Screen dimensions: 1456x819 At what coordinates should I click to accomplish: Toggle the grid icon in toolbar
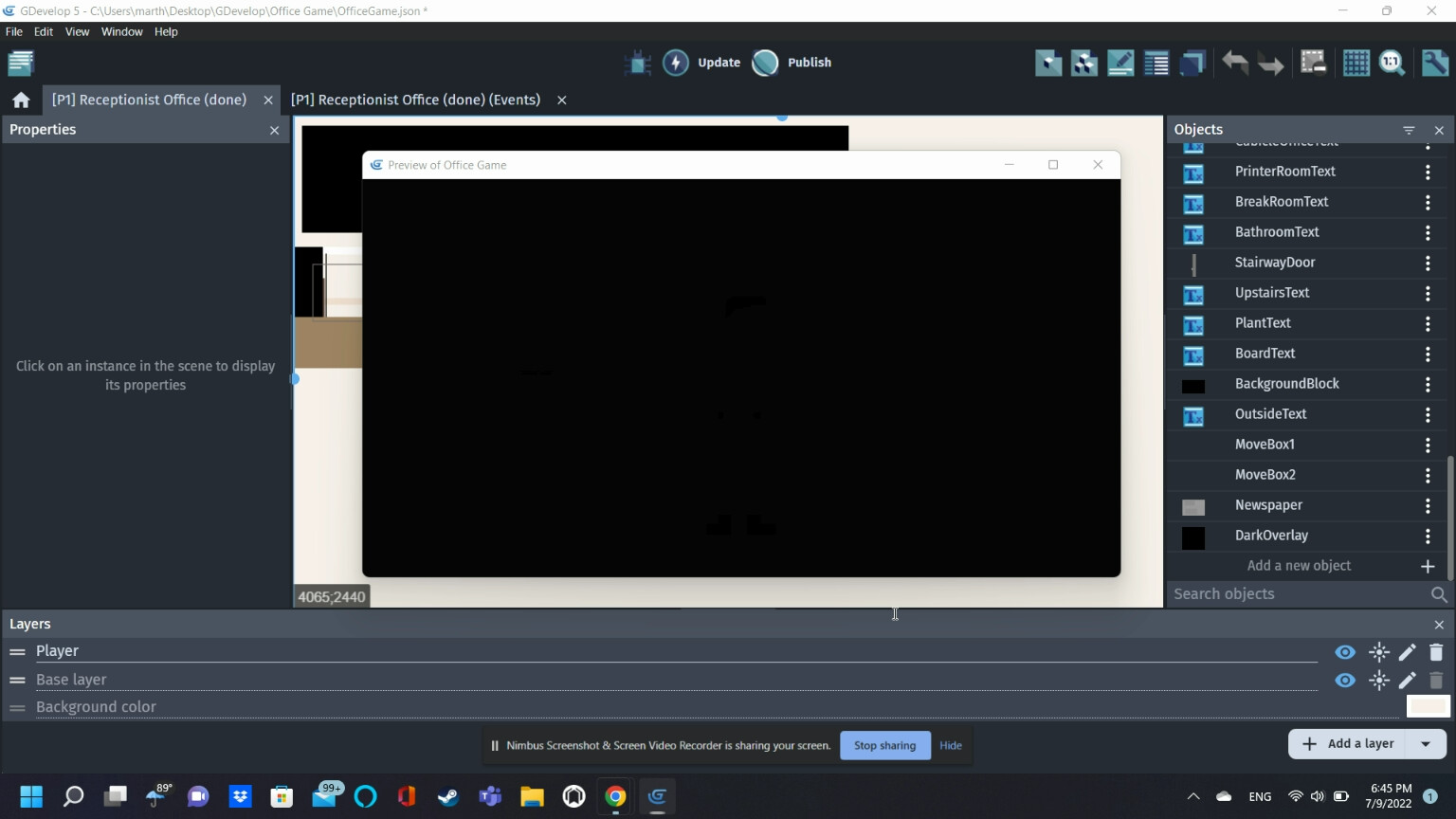1356,63
